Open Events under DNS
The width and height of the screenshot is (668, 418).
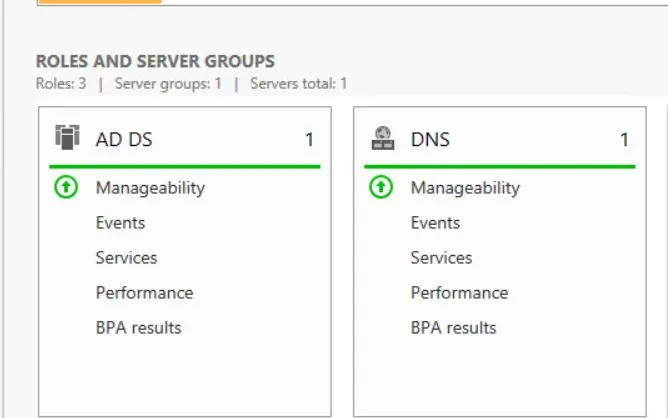pos(435,222)
